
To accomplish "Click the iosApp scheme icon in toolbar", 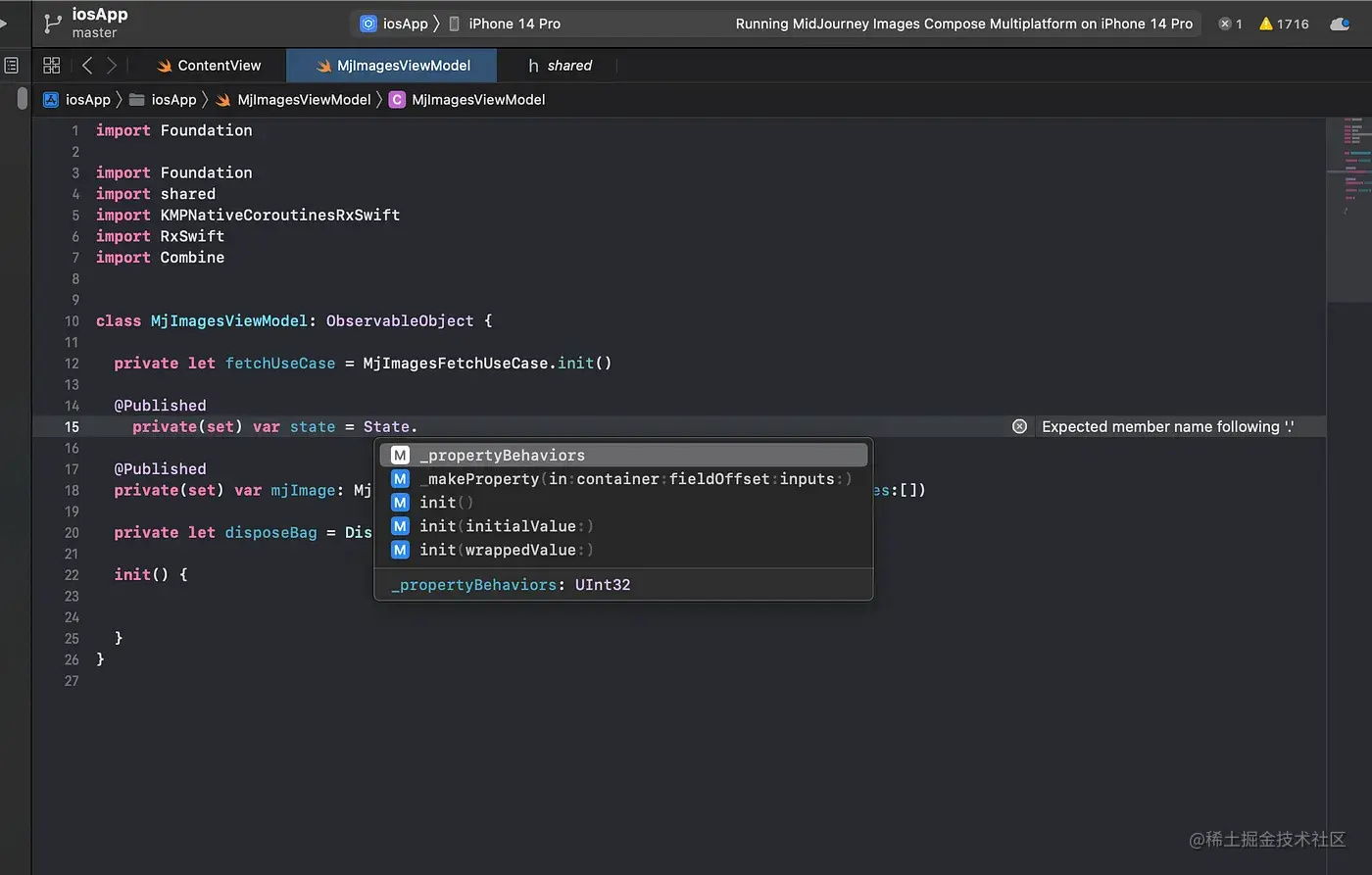I will [x=368, y=24].
